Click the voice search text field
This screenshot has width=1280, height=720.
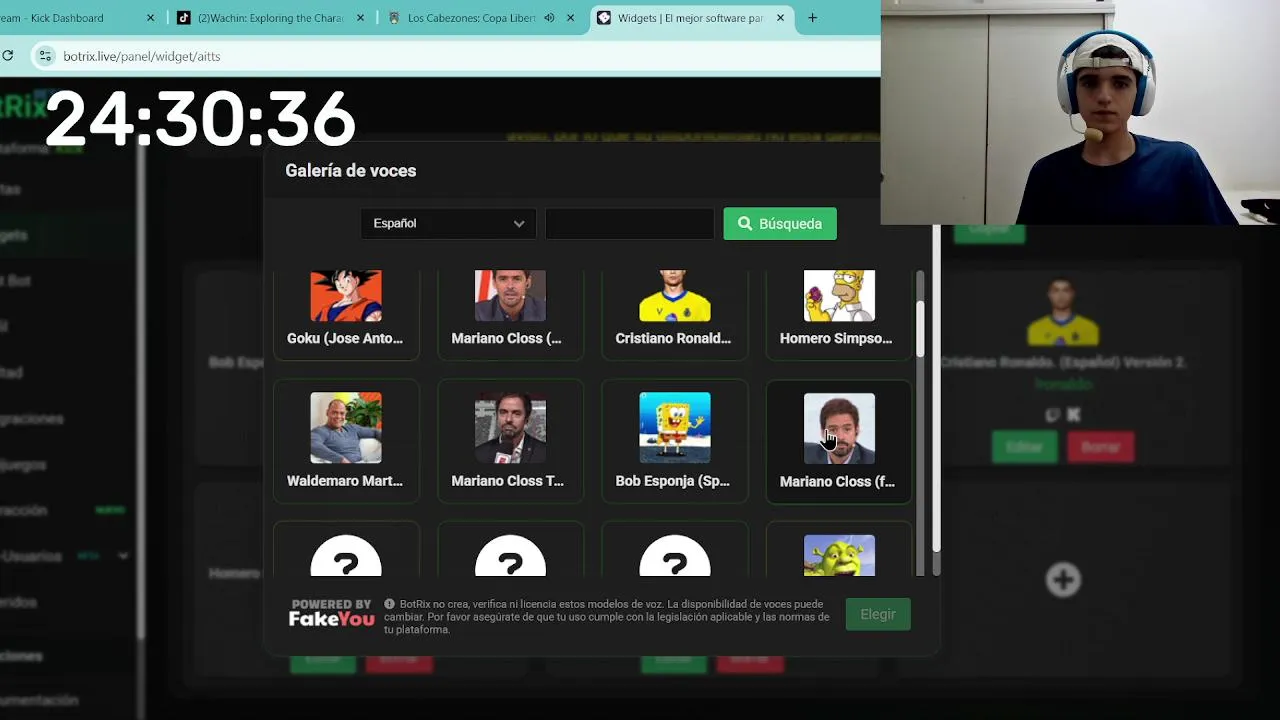(x=630, y=223)
